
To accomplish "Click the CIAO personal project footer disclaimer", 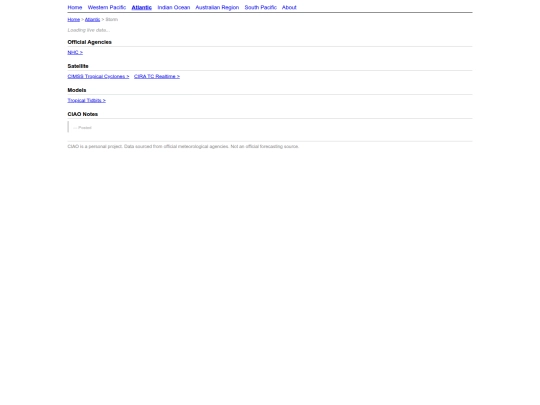I will point(183,146).
